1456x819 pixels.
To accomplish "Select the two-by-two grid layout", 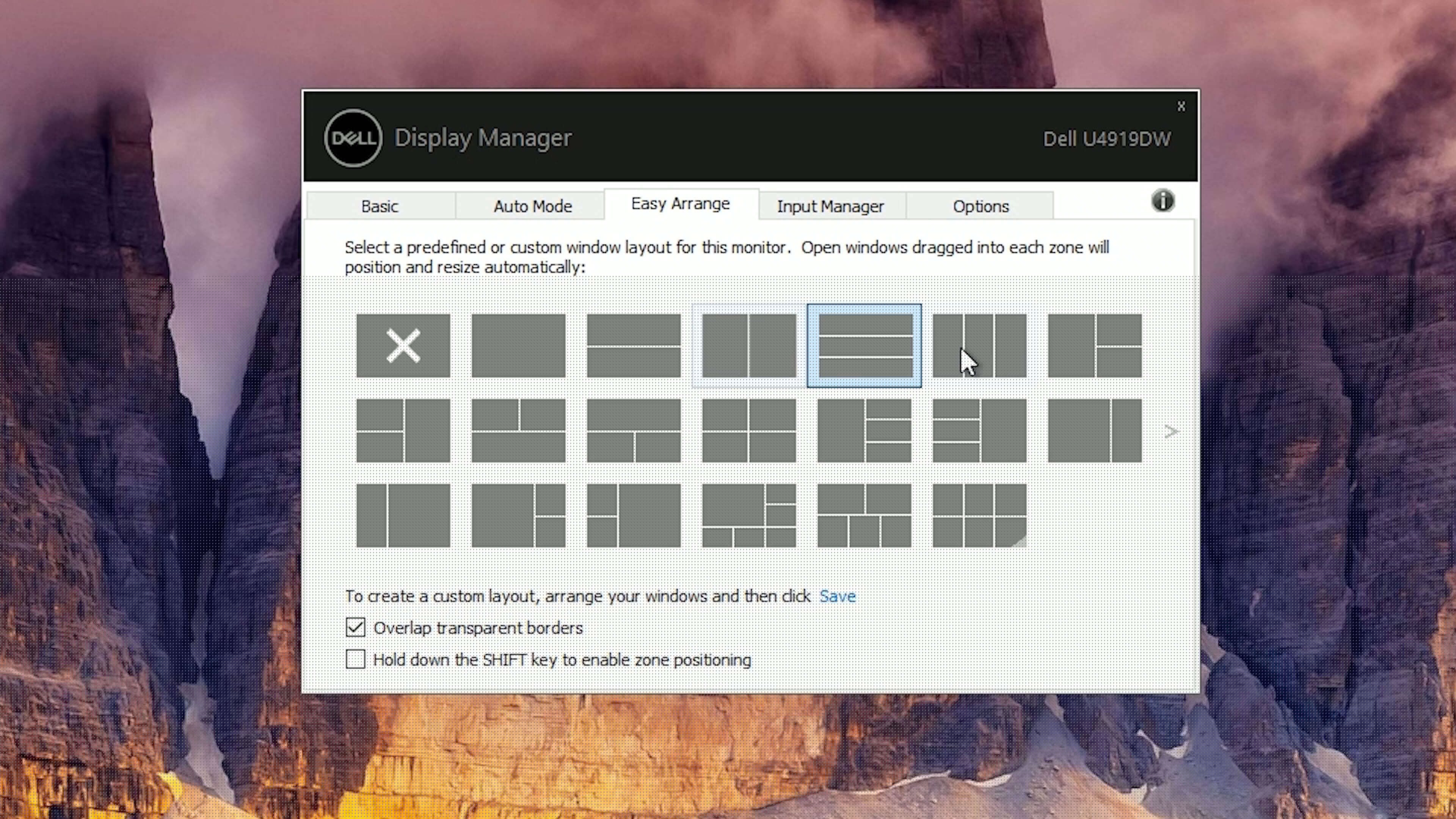I will [749, 431].
